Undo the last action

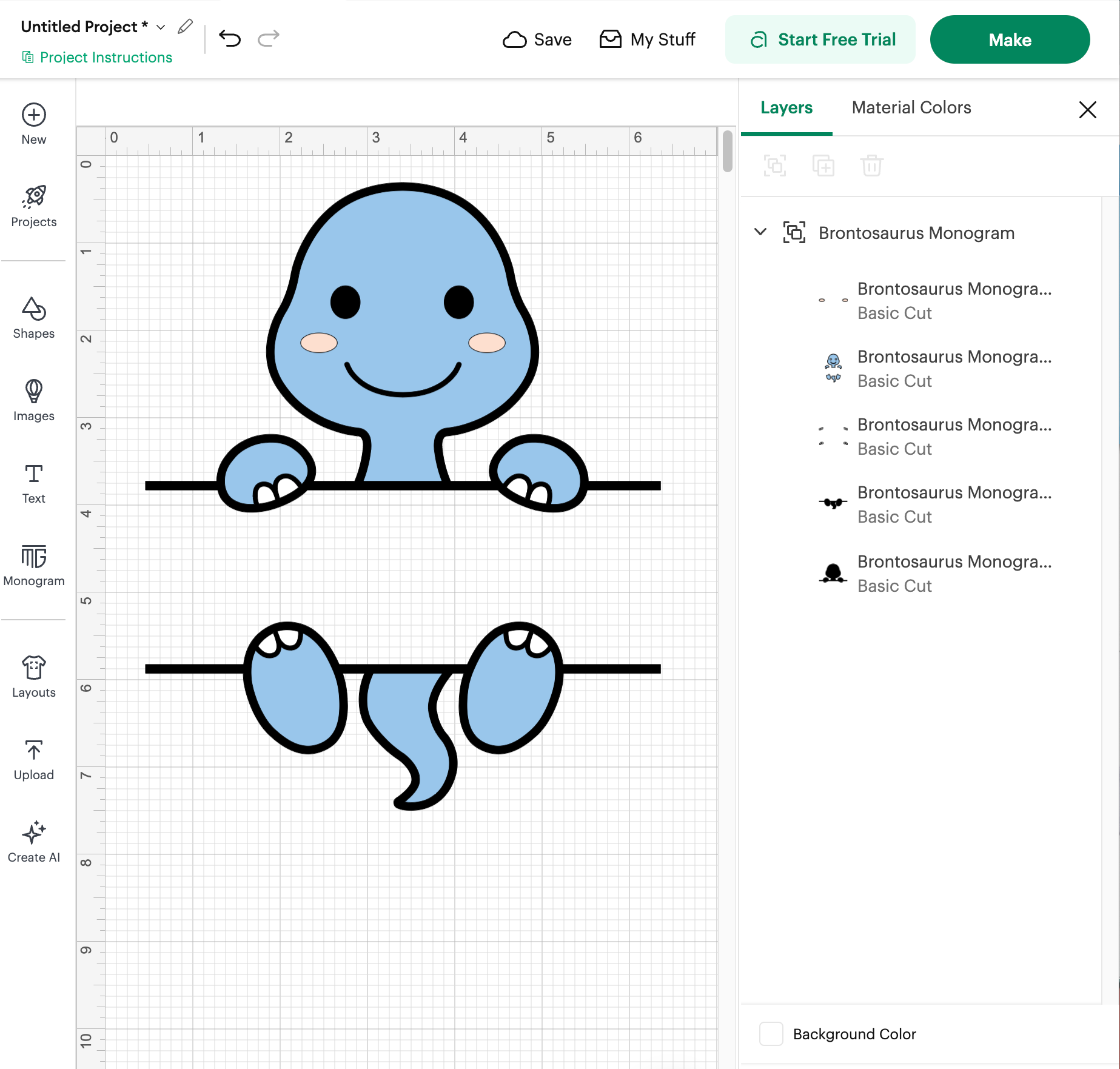point(230,39)
